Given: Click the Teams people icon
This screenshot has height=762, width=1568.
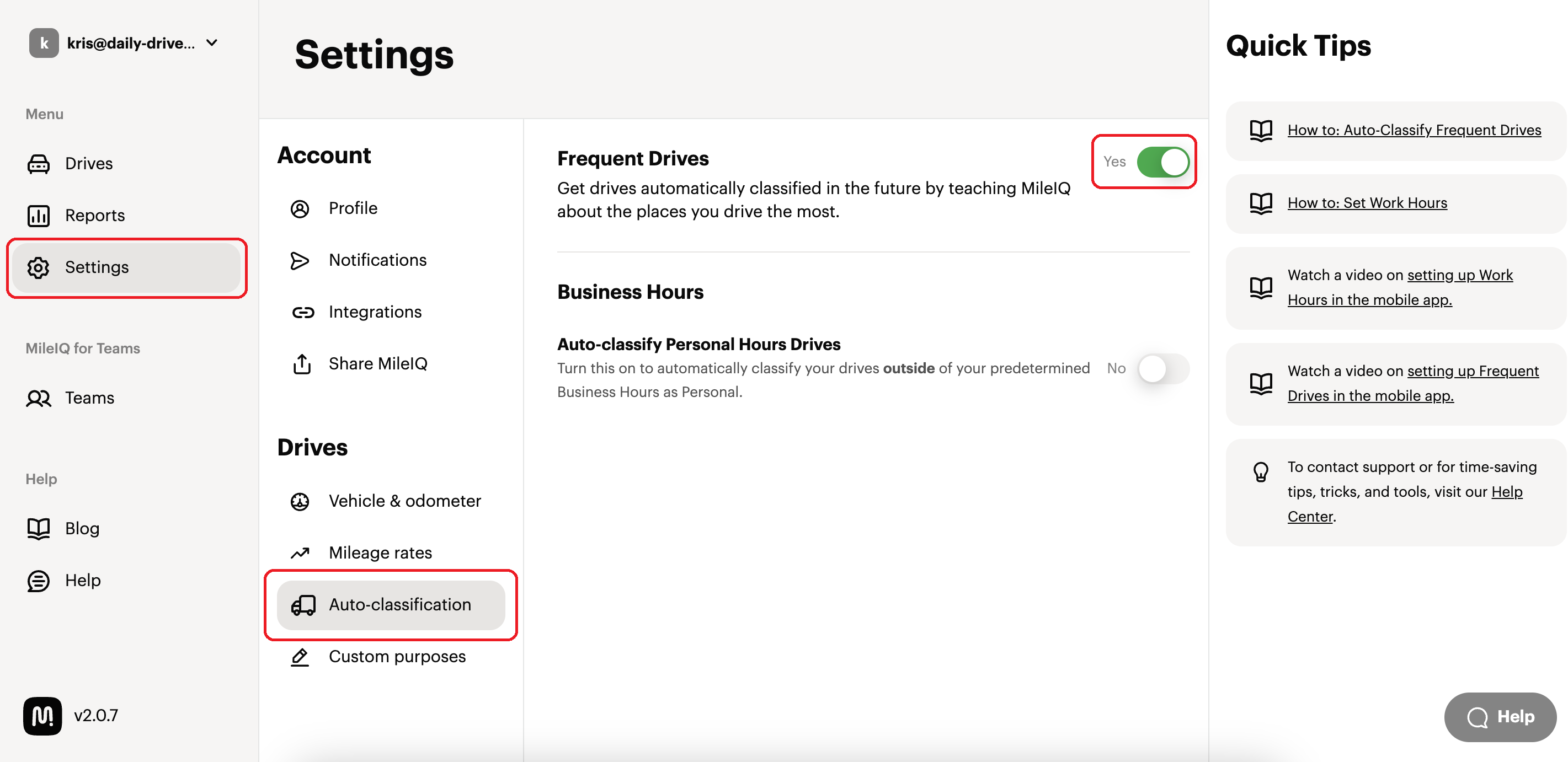Looking at the screenshot, I should point(39,398).
